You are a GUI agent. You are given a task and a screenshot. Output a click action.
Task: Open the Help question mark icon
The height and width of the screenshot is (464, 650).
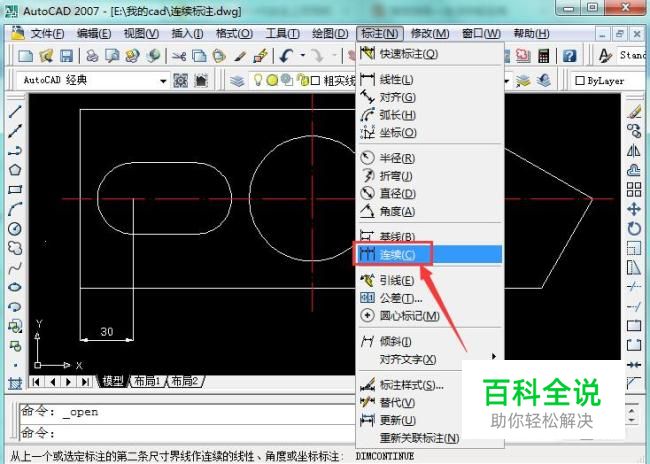click(570, 56)
